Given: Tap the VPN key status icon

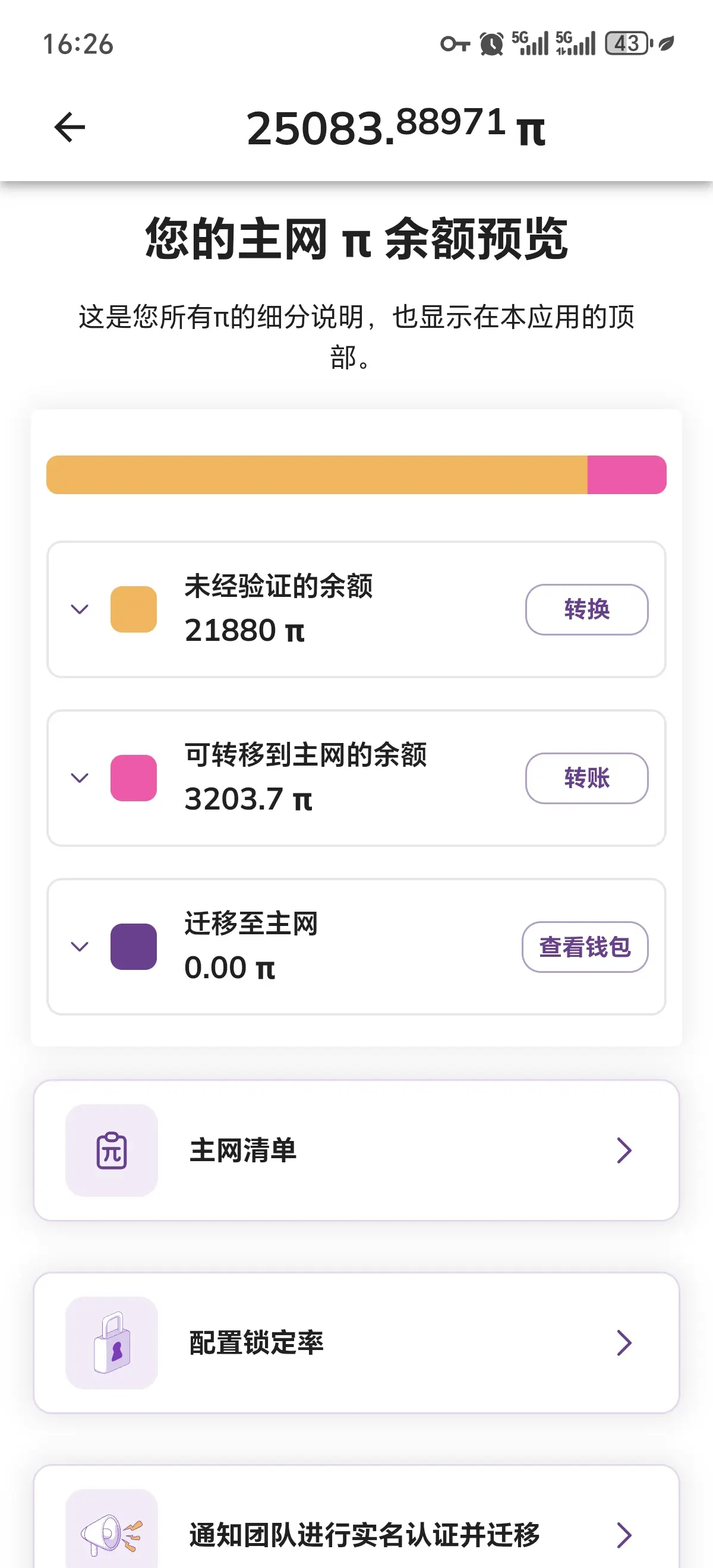Looking at the screenshot, I should [455, 44].
